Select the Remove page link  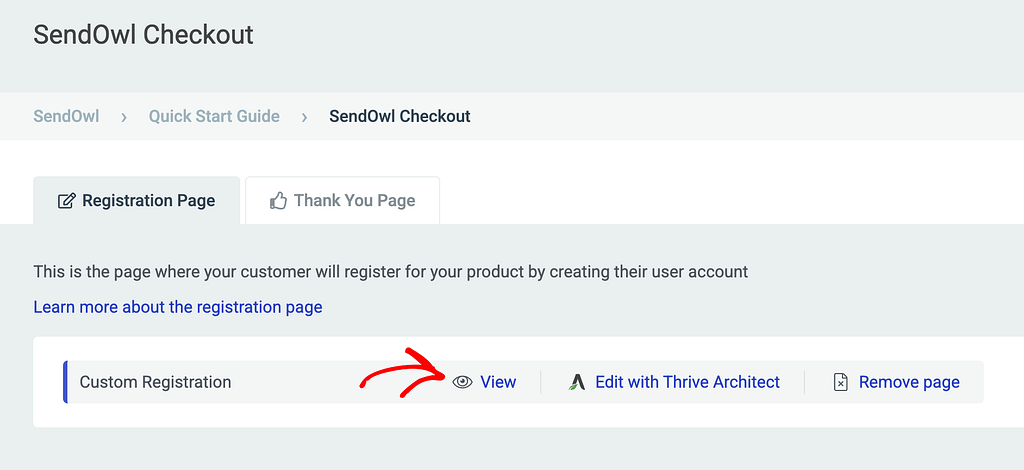coord(909,382)
